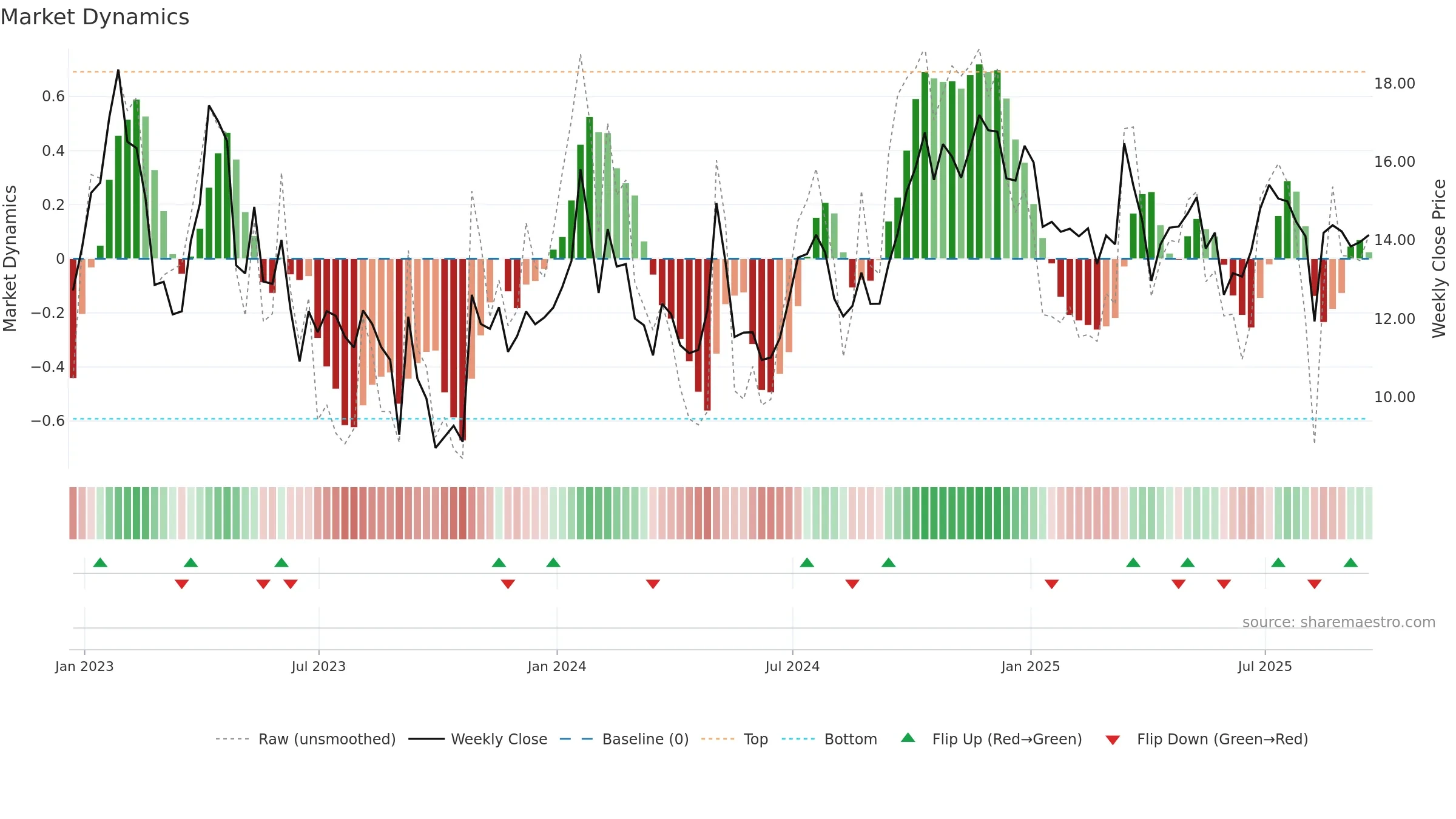Toggle the Bottom legend entry
1456x819 pixels.
pos(829,739)
